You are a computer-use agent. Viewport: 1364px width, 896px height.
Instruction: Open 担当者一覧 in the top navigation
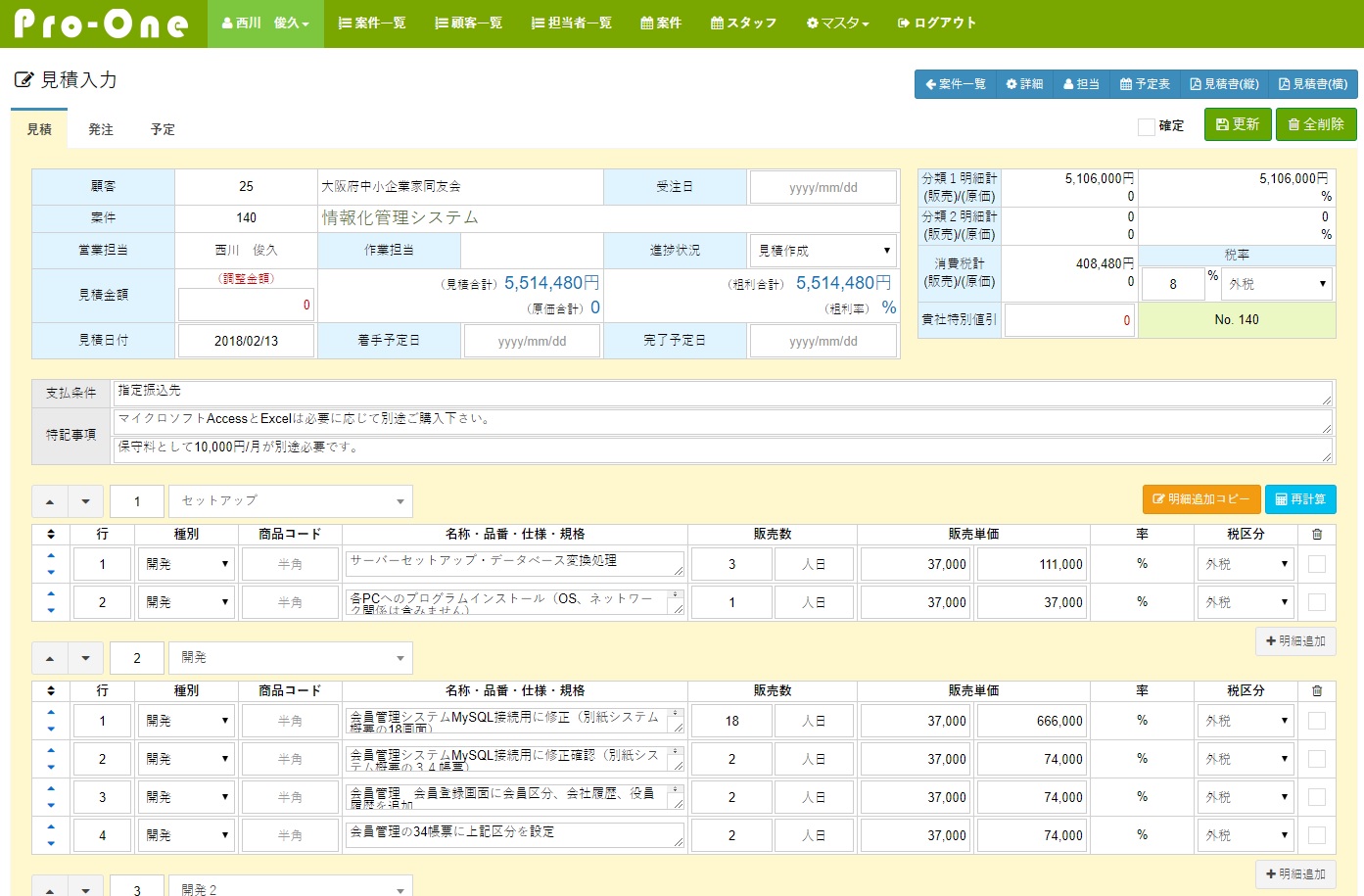[571, 24]
